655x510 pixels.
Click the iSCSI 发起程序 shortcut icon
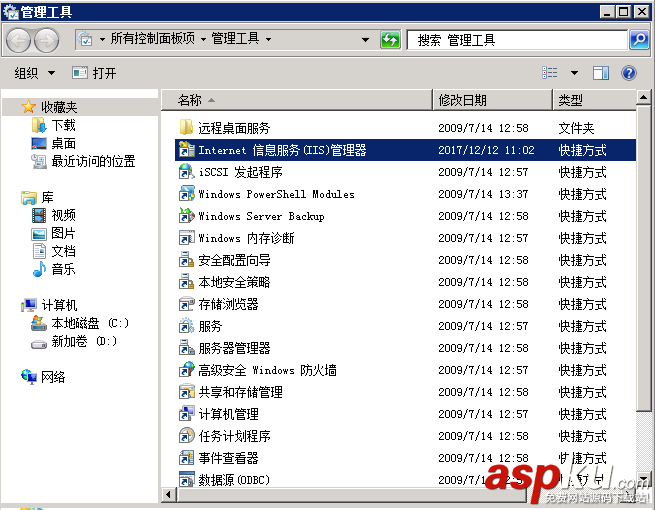(186, 172)
